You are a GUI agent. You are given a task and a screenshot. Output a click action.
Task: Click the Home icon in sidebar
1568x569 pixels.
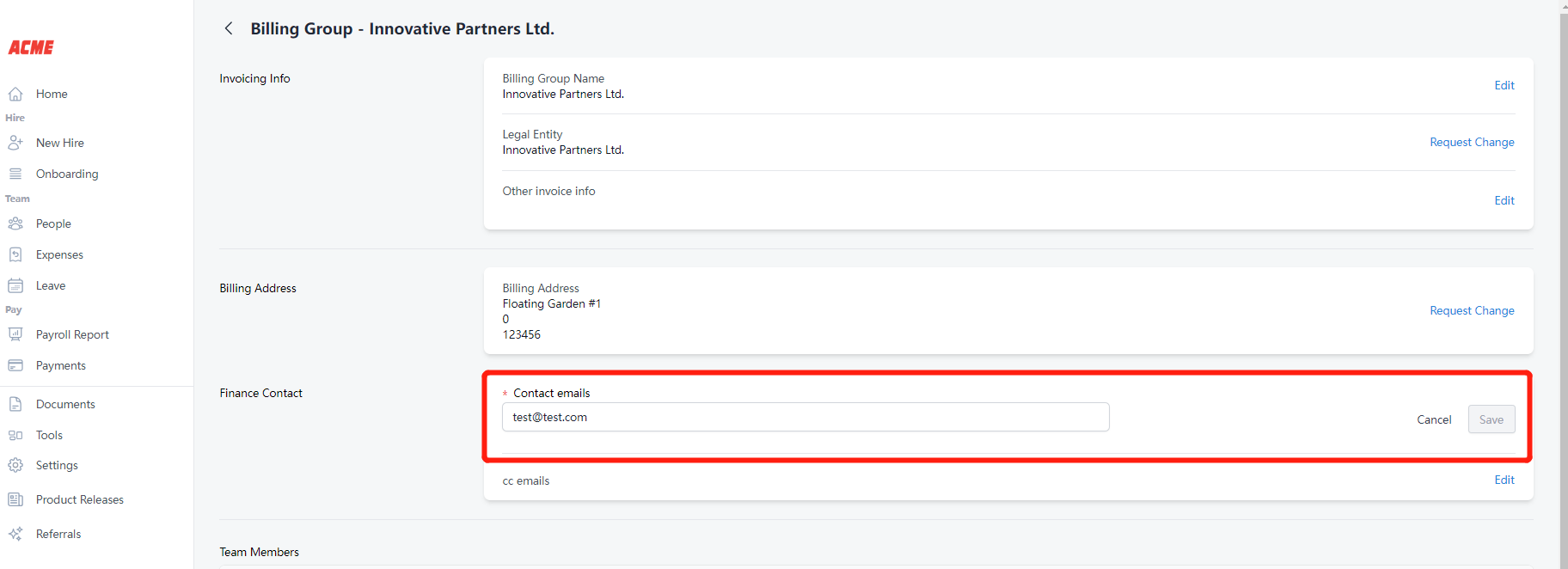(15, 94)
